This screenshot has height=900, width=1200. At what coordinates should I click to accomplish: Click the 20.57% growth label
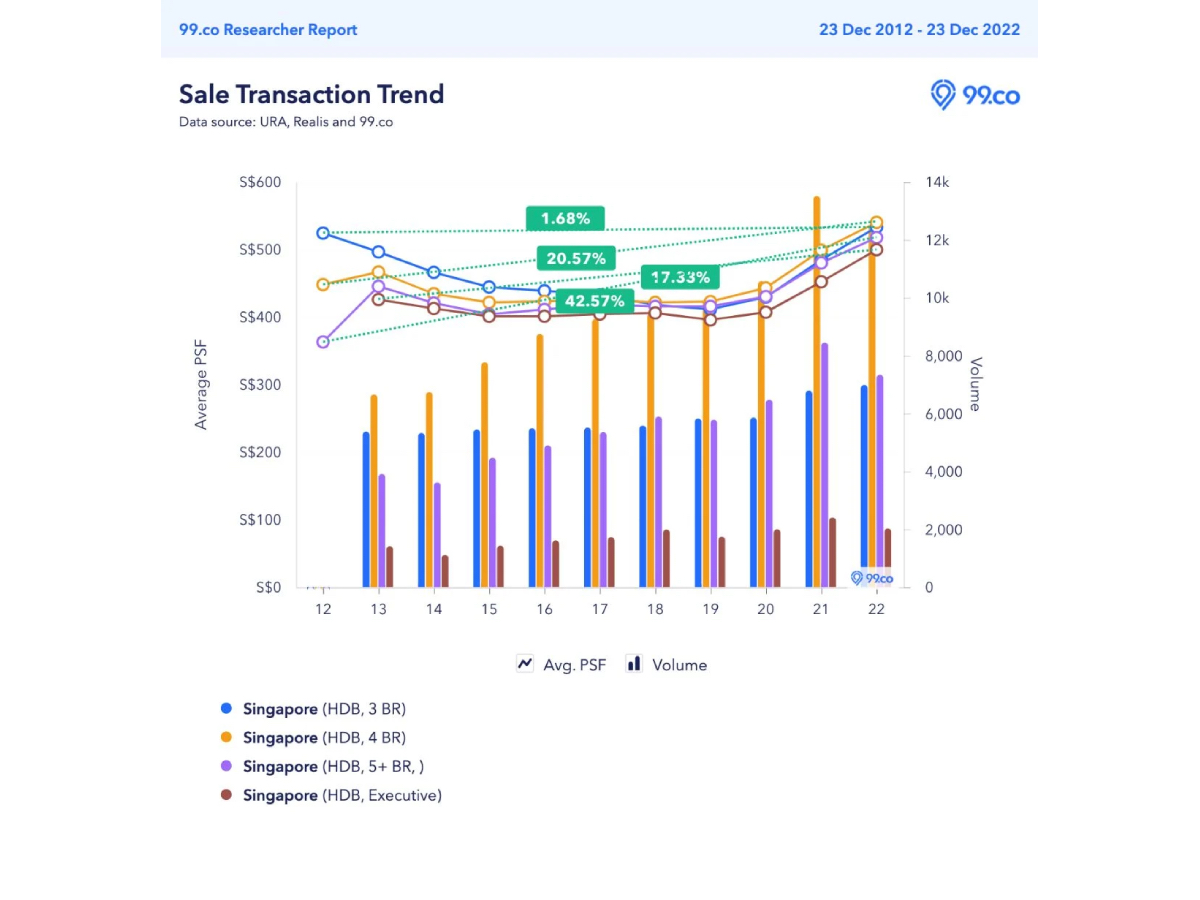pyautogui.click(x=575, y=259)
